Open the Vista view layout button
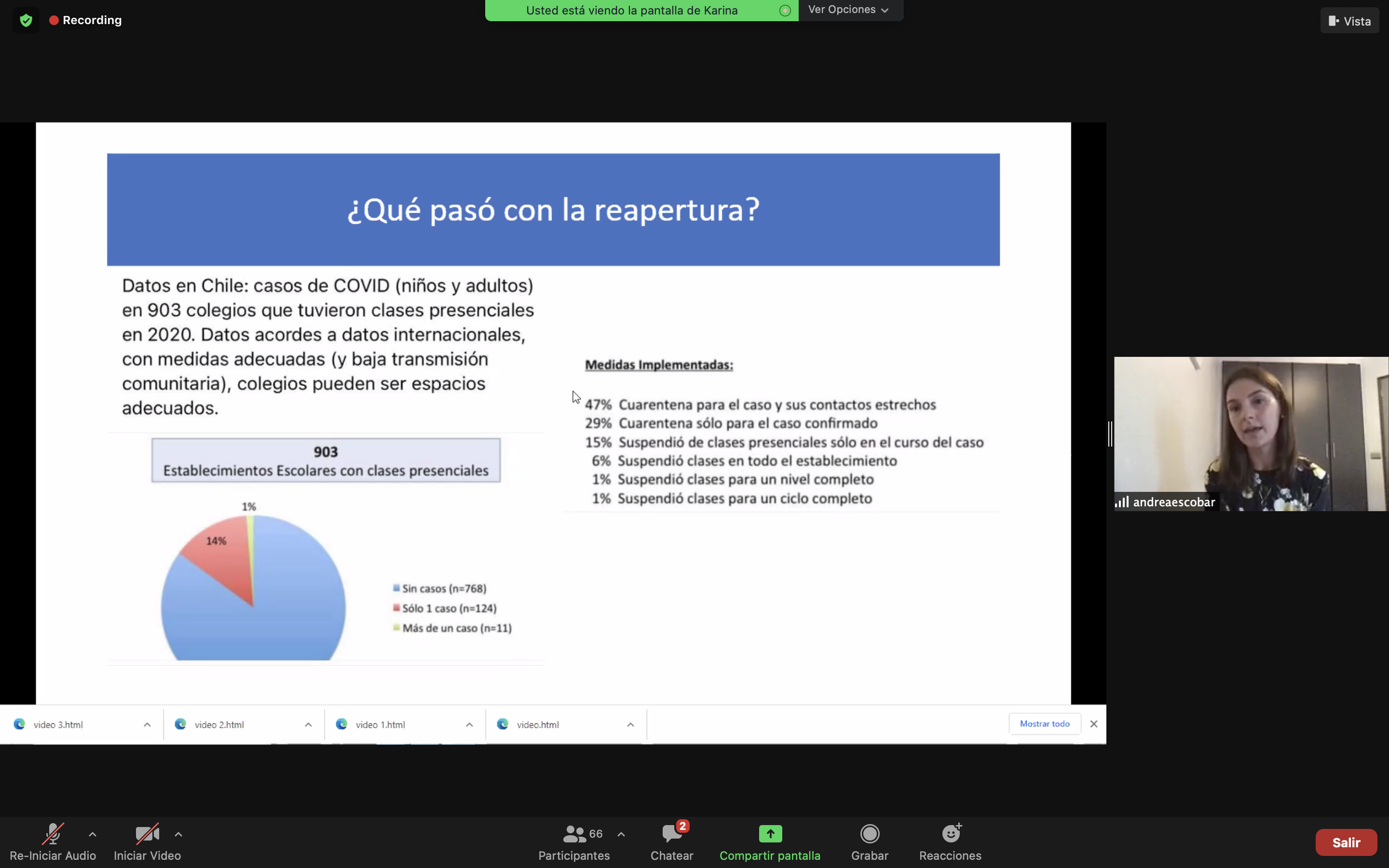Viewport: 1389px width, 868px height. (x=1349, y=21)
